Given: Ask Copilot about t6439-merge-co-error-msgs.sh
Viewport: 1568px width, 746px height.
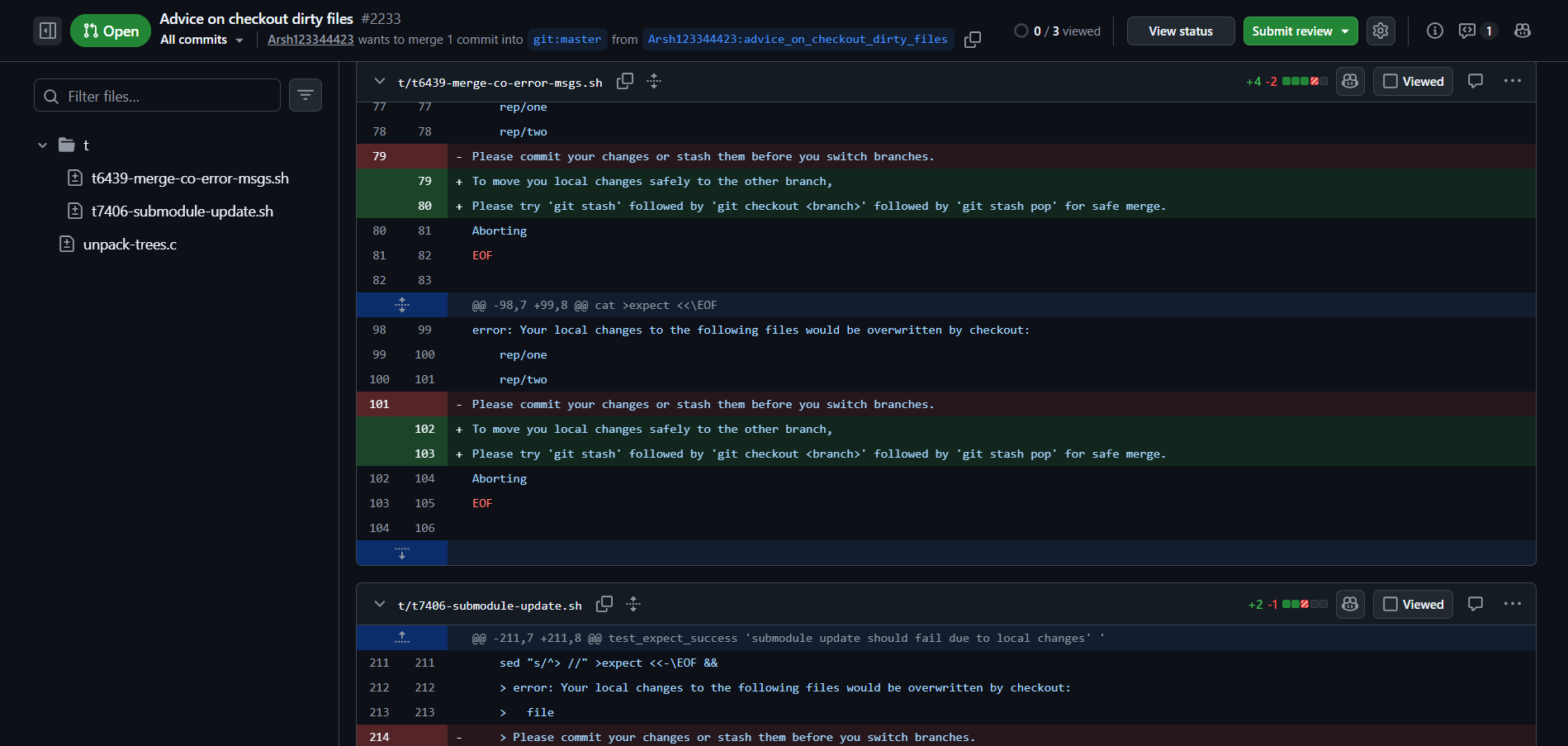Looking at the screenshot, I should coord(1350,81).
